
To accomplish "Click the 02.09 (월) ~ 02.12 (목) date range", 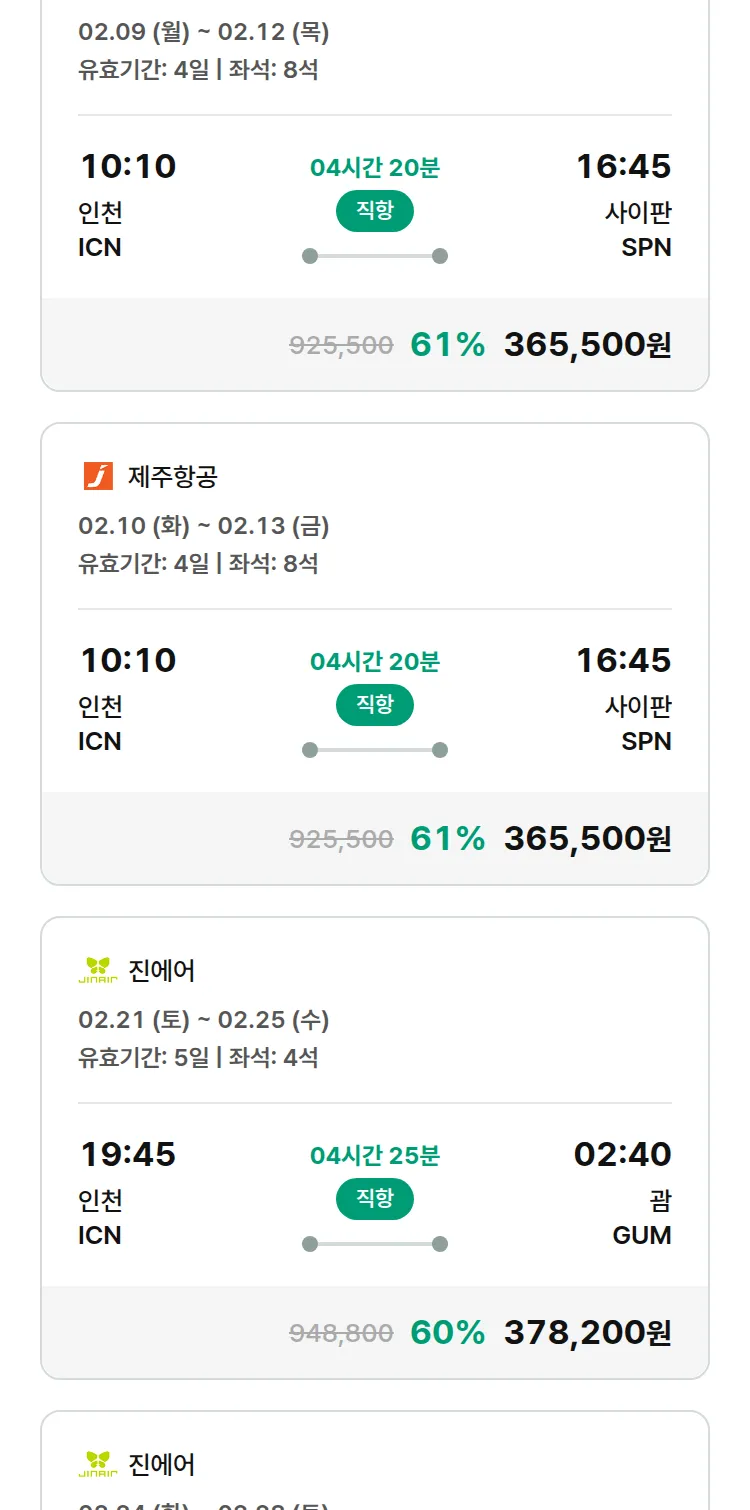I will point(204,32).
